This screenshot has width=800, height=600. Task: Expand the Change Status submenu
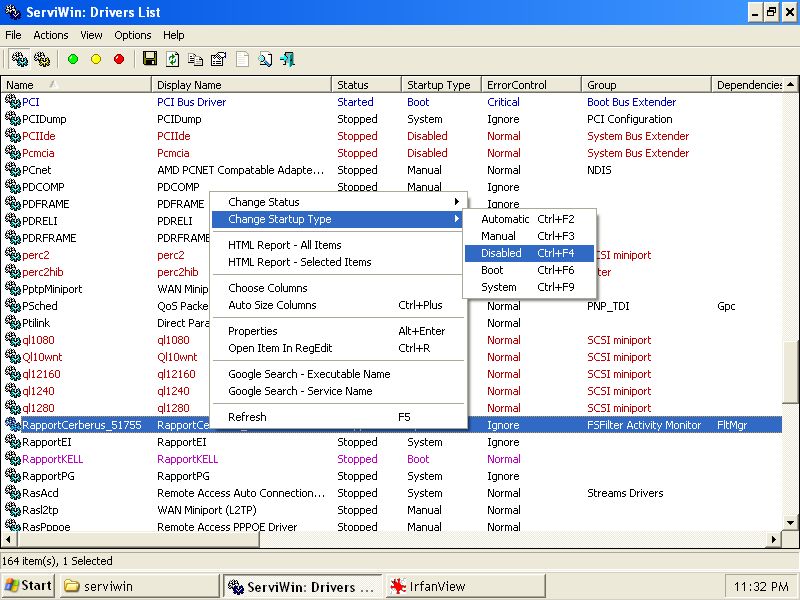coord(339,202)
